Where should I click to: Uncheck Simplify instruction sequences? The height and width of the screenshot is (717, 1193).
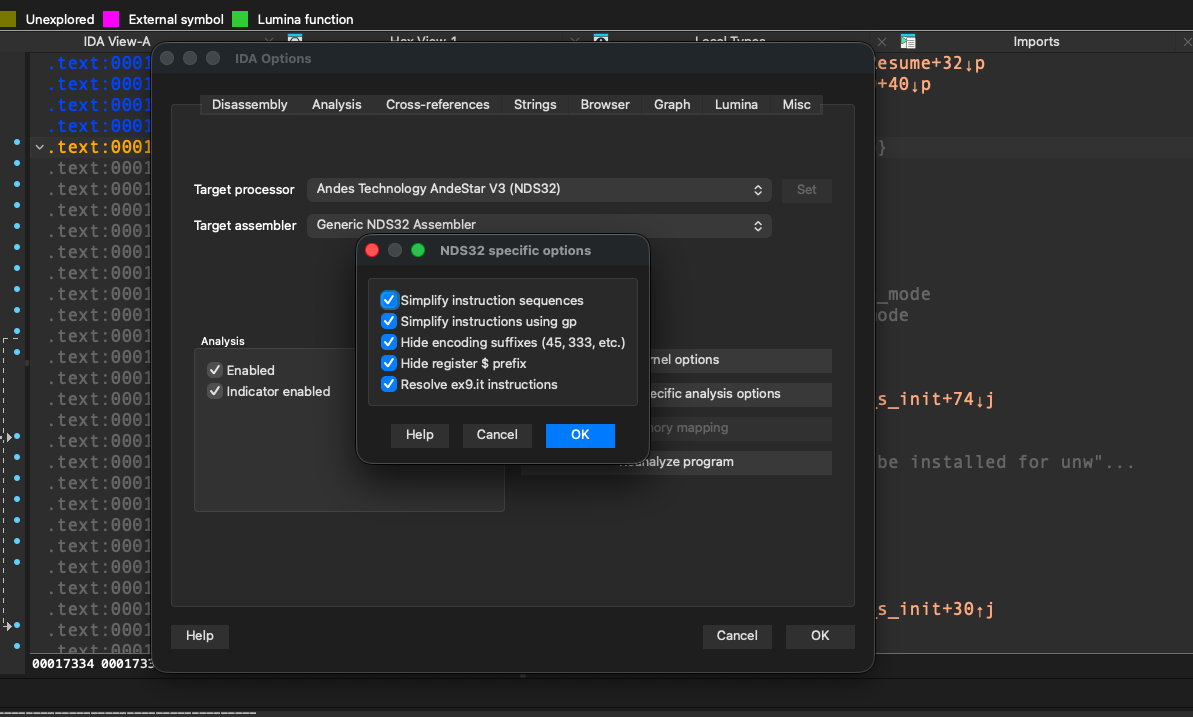389,300
